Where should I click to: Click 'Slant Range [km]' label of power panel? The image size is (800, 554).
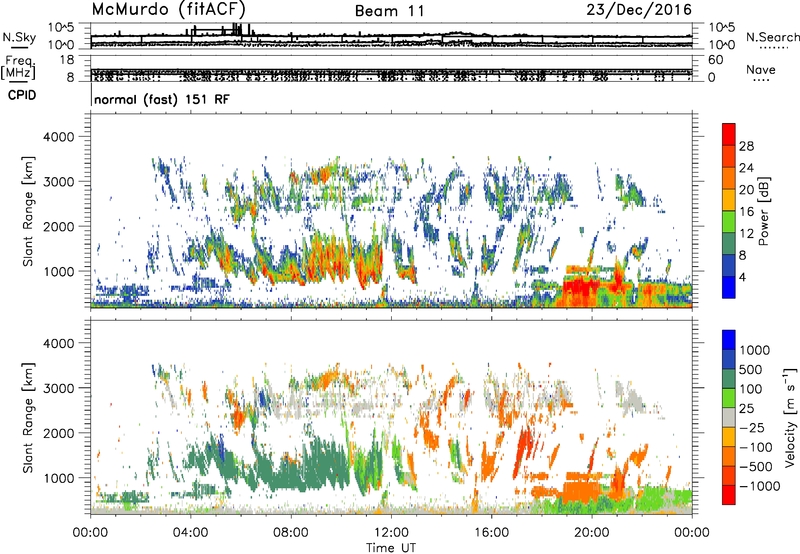28,211
